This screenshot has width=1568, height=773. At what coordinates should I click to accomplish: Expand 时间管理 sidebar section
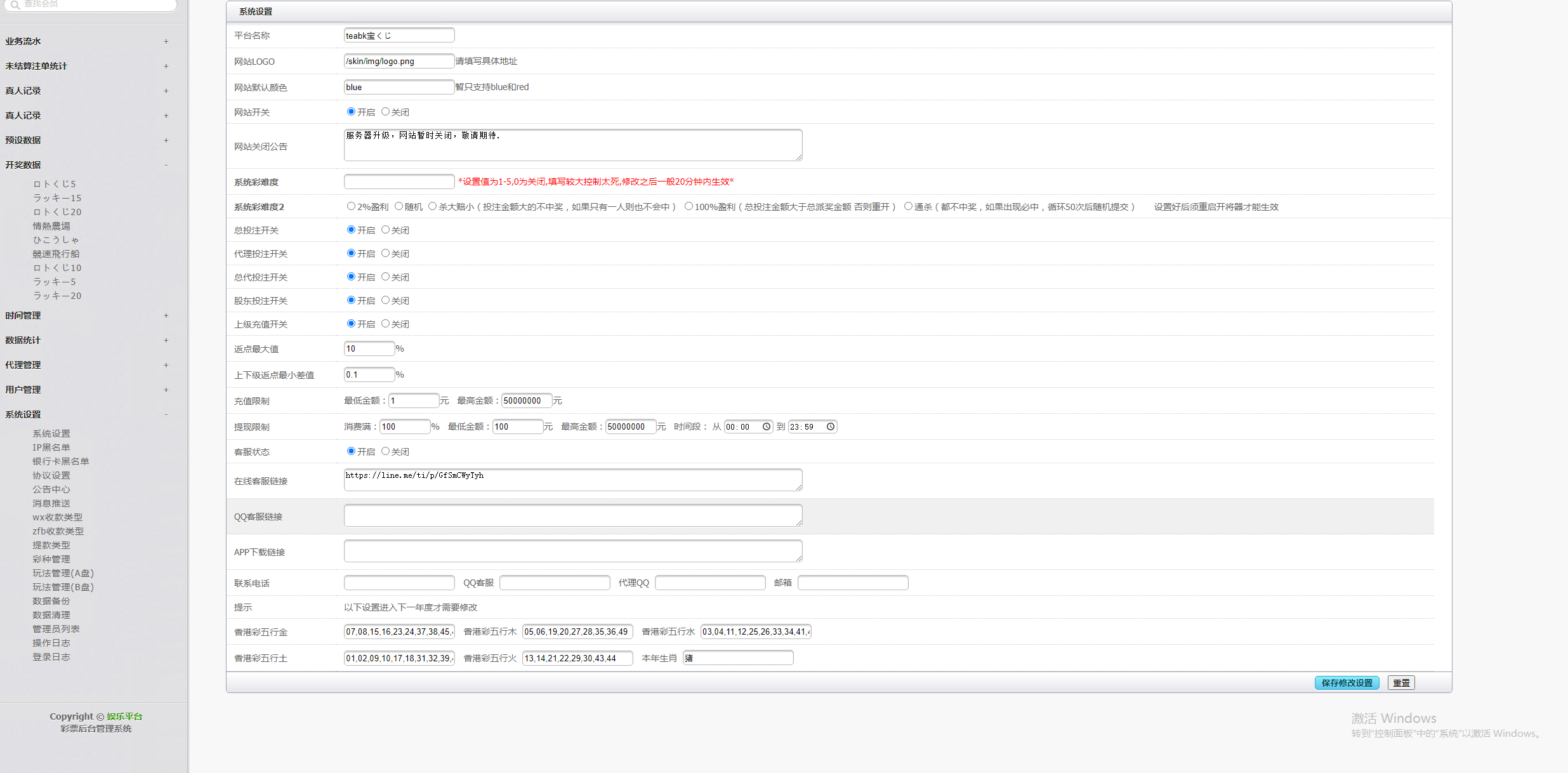click(166, 315)
